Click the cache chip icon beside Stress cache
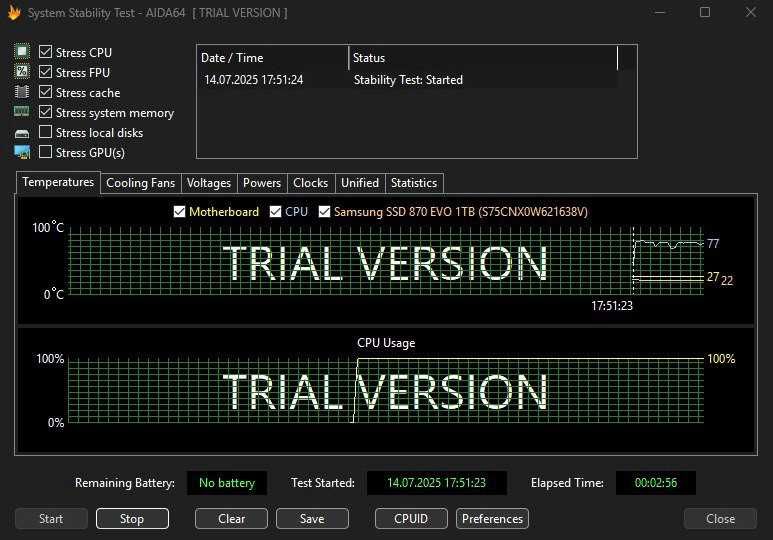This screenshot has width=773, height=540. pyautogui.click(x=22, y=92)
